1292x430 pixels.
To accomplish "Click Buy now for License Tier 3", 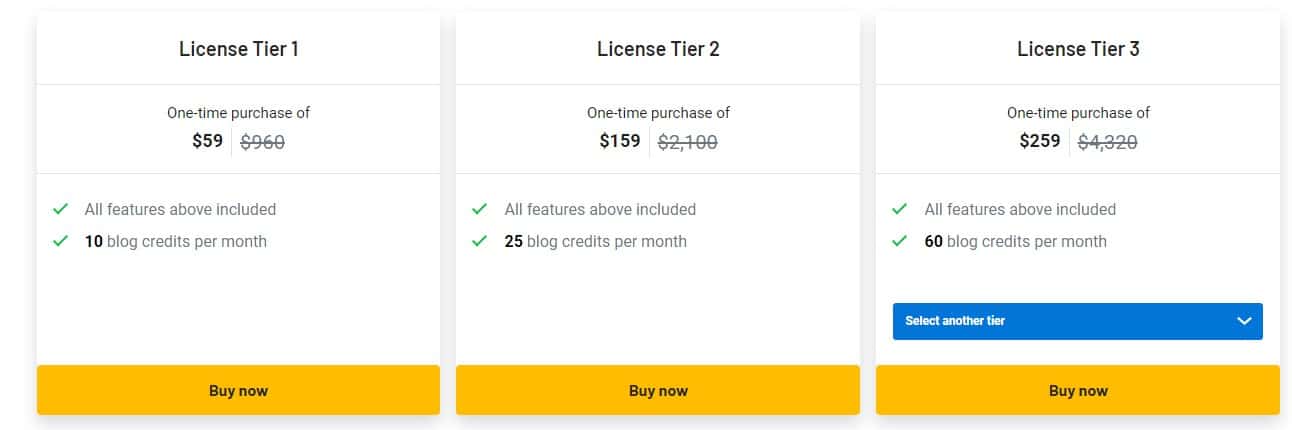I will click(x=1078, y=390).
